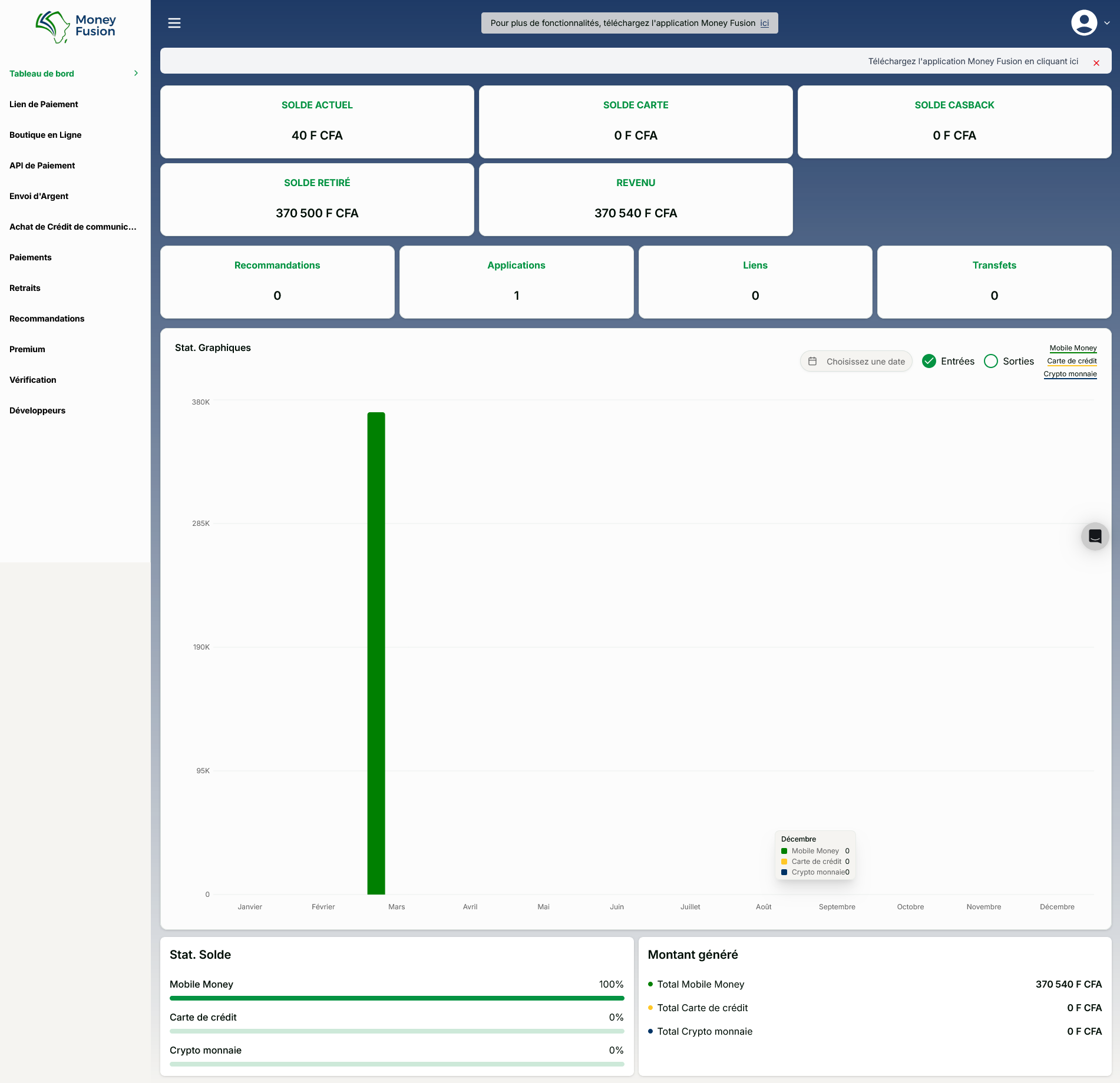Click the calendar icon in date picker
Screen dimensions: 1120x1083
point(812,361)
